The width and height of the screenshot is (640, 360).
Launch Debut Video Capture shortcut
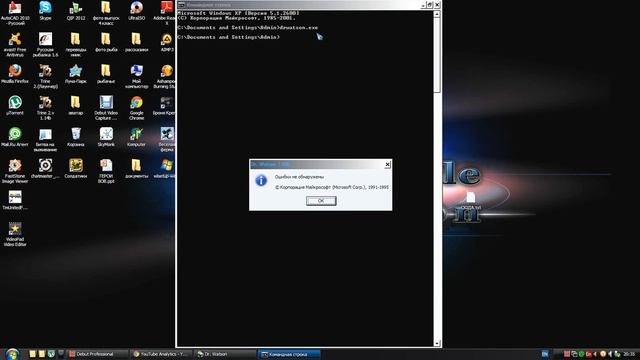(106, 107)
